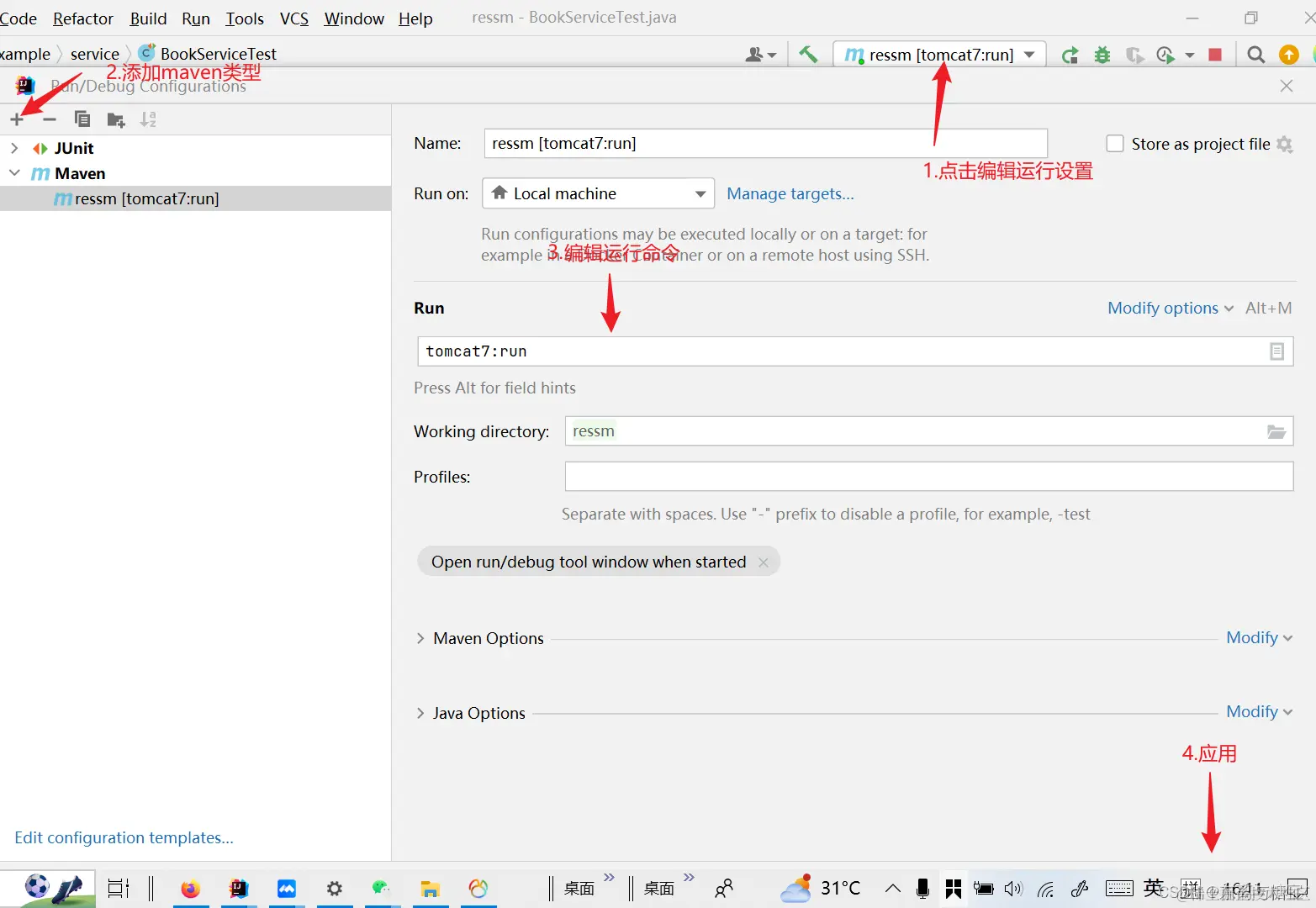The width and height of the screenshot is (1316, 908).
Task: Remove the 'Open run/debug tool window when started' option
Action: coord(763,562)
